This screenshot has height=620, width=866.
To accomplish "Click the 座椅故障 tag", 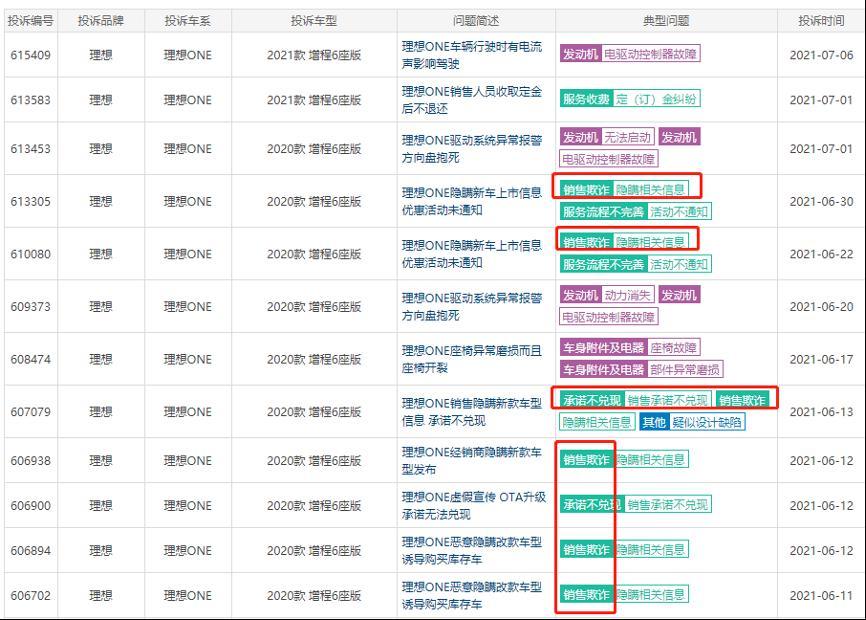I will coord(673,348).
